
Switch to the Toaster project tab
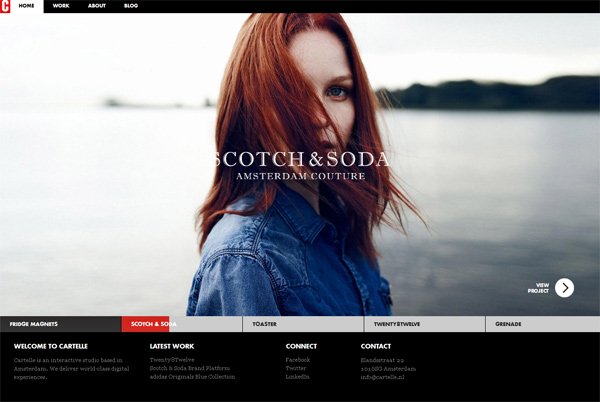(x=303, y=324)
